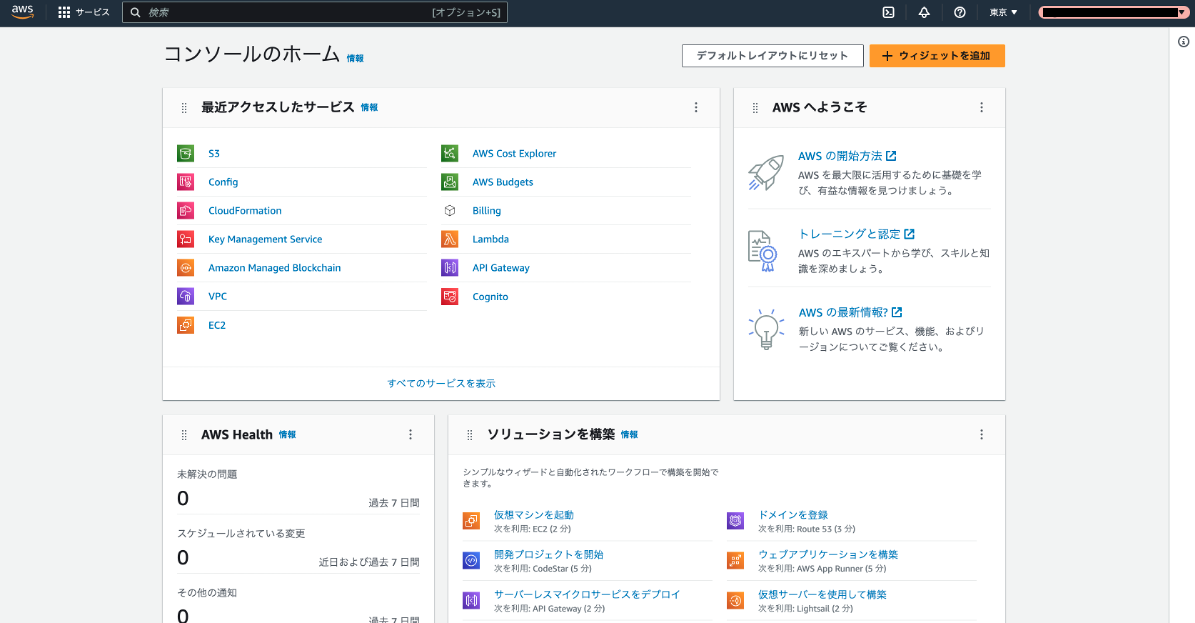Open the help question-mark icon
Image resolution: width=1195 pixels, height=623 pixels.
(x=960, y=12)
